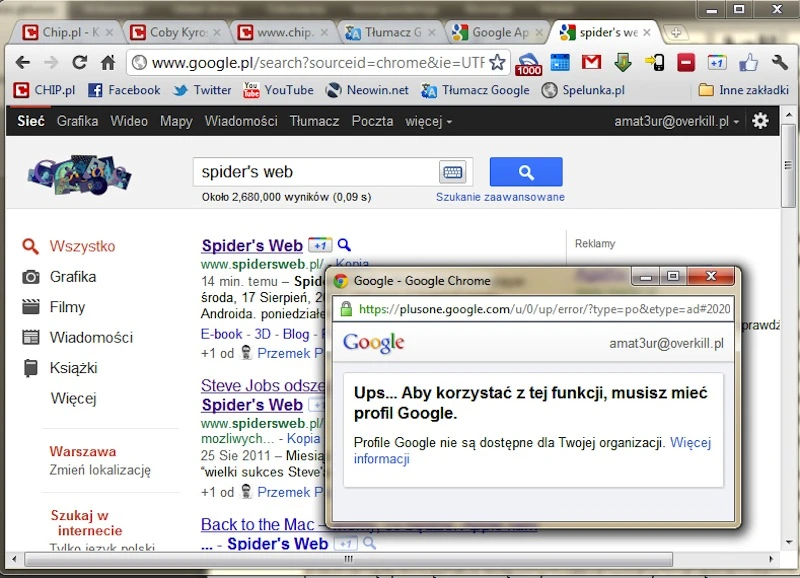The height and width of the screenshot is (578, 800).
Task: Click the red minus extension icon
Action: (x=686, y=62)
